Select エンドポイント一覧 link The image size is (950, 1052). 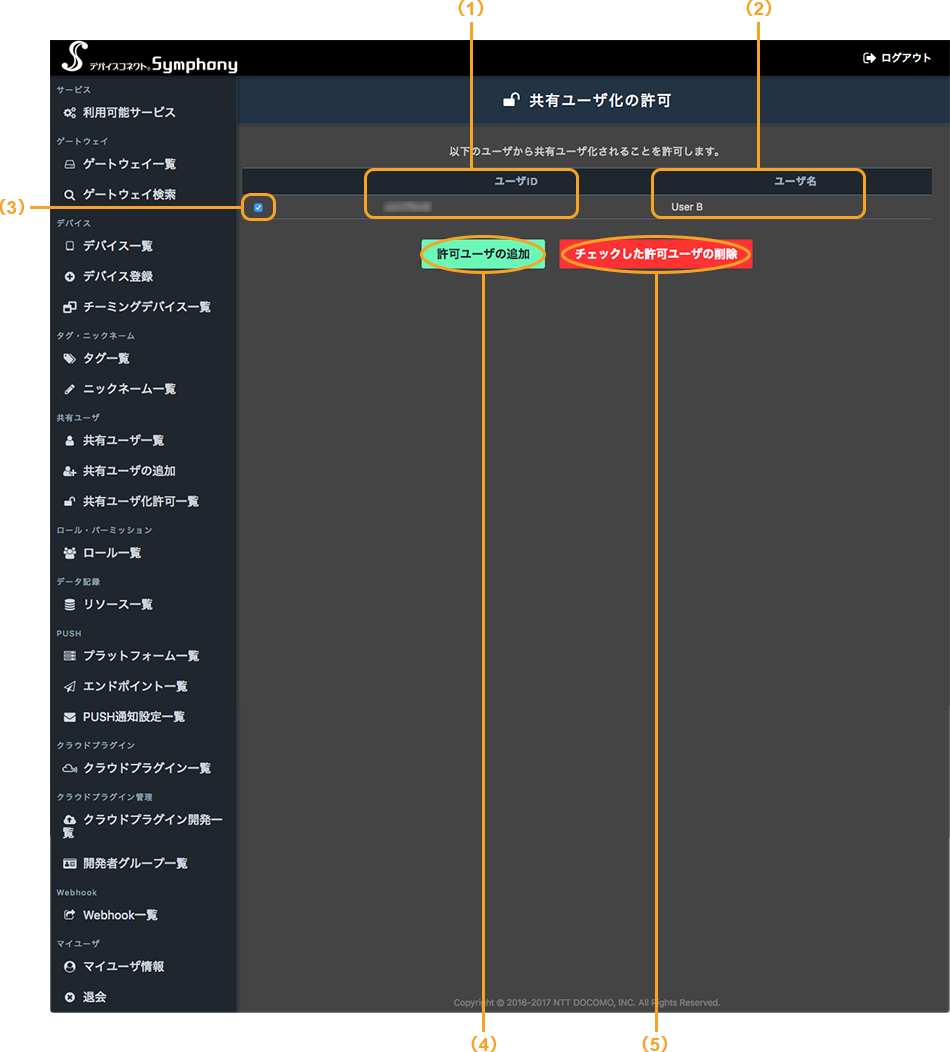click(x=135, y=686)
